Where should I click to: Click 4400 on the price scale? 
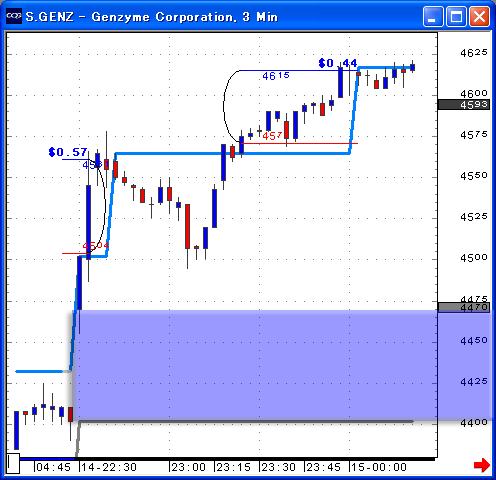point(474,423)
